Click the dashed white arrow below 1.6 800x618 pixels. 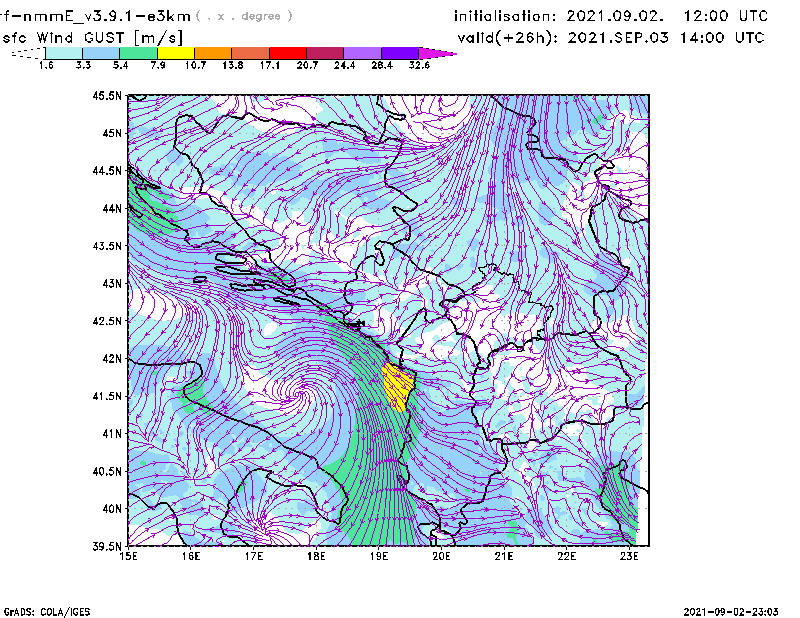(28, 53)
